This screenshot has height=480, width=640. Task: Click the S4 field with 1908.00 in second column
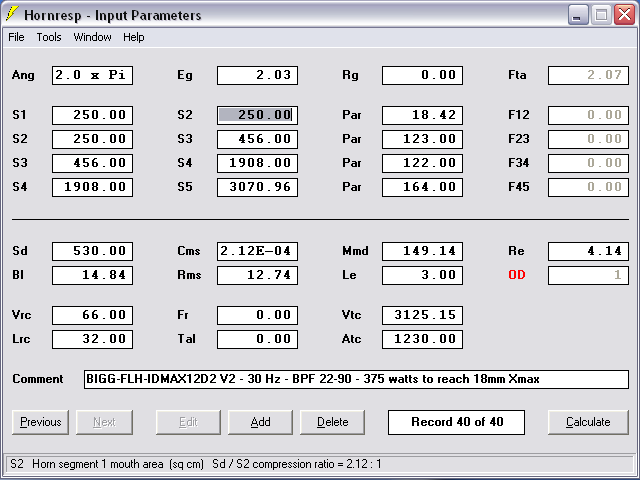coord(258,163)
